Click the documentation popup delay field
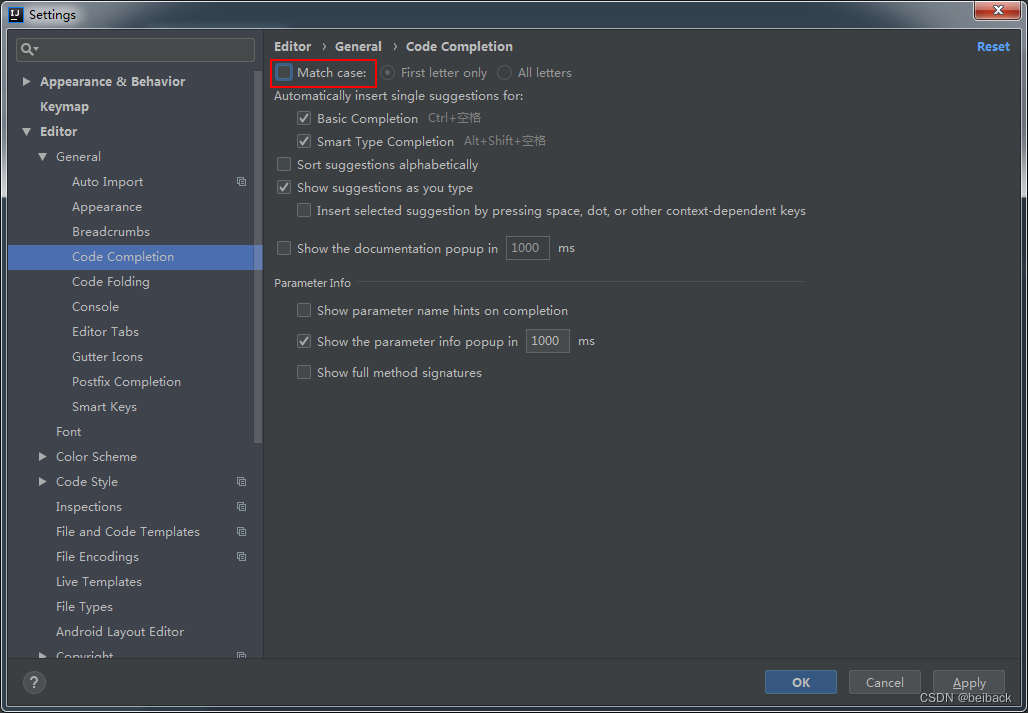 click(x=528, y=248)
